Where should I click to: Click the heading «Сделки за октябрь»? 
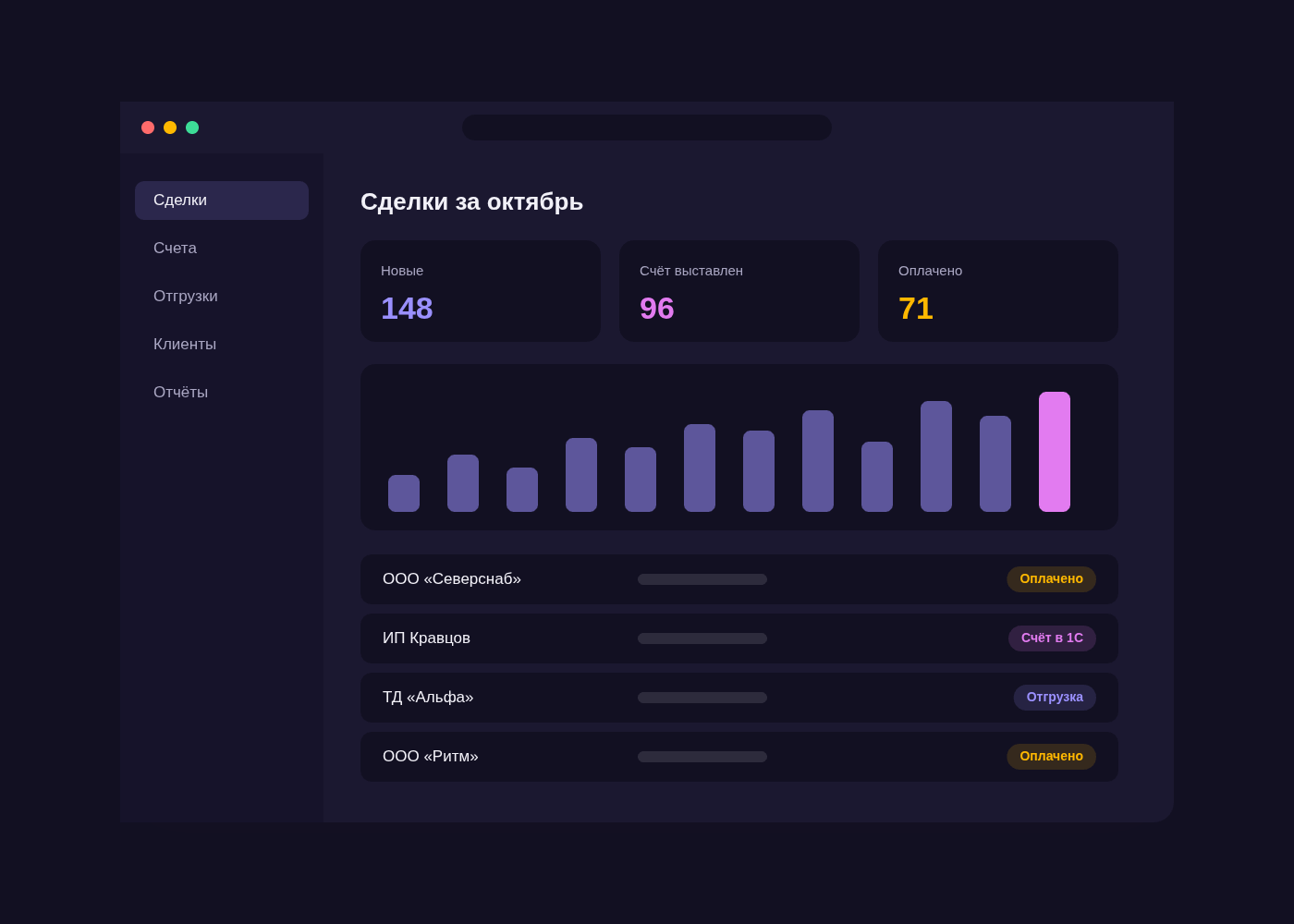point(471,201)
